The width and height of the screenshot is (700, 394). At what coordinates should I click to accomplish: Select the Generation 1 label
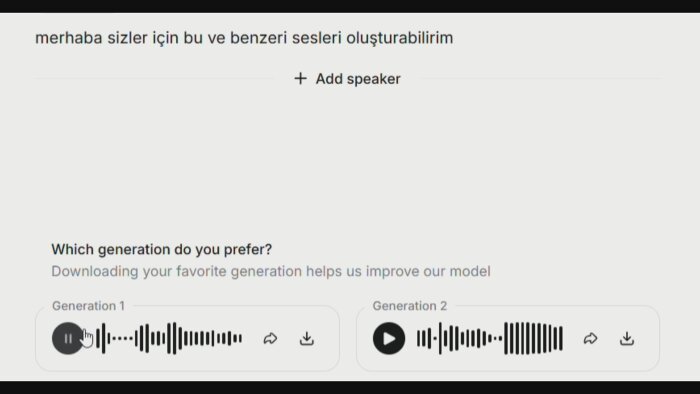(x=88, y=306)
